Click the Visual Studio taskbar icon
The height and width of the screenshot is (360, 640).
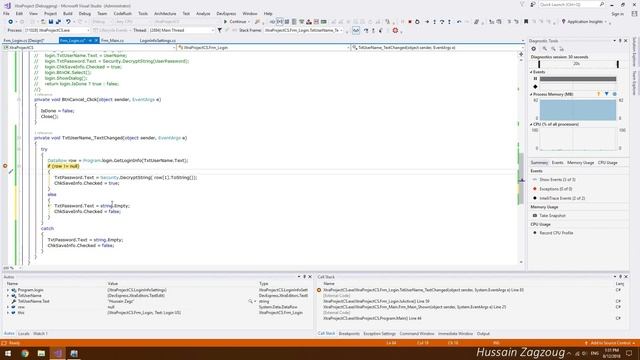[x=58, y=353]
